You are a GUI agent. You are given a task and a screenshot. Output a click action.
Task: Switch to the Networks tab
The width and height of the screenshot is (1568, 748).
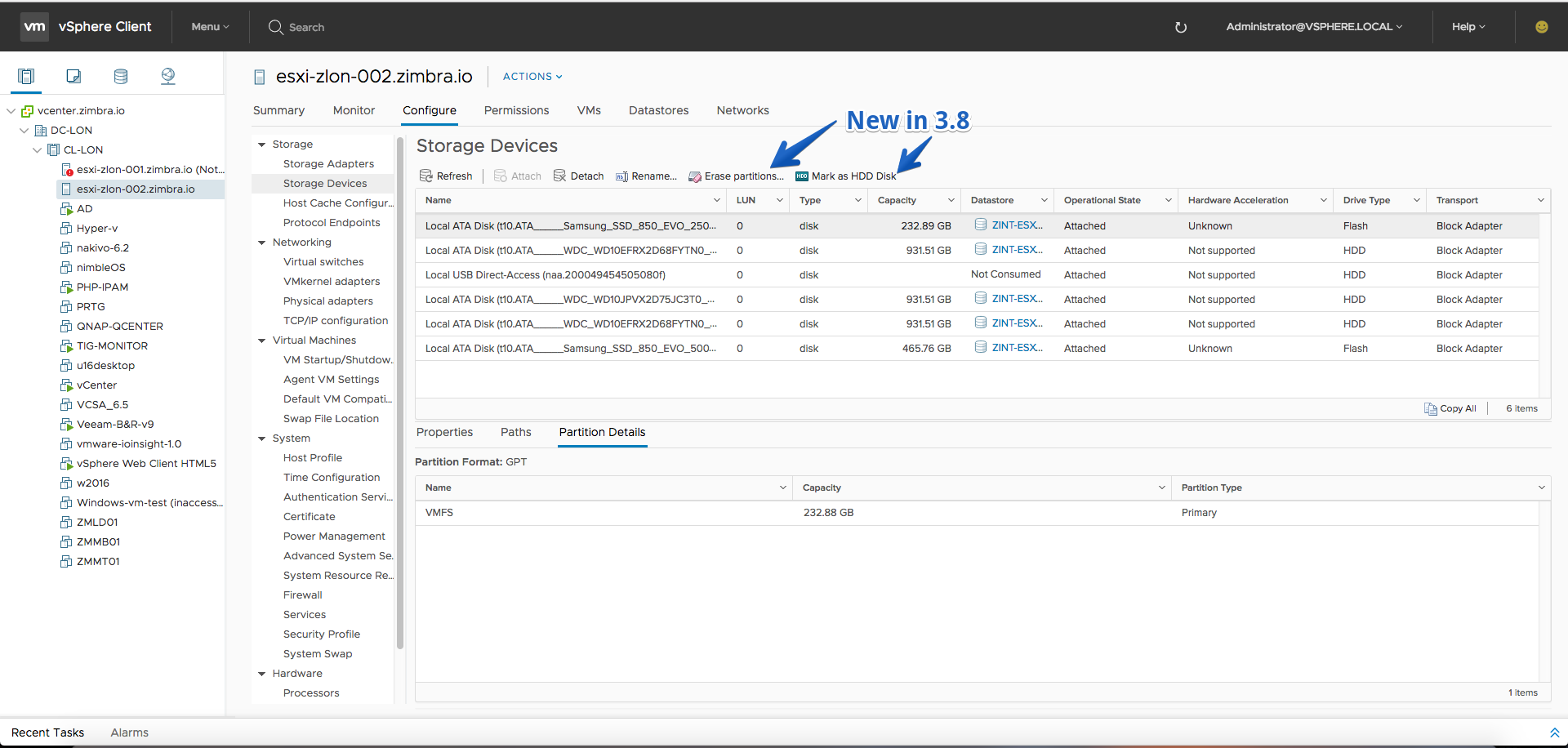pyautogui.click(x=742, y=111)
